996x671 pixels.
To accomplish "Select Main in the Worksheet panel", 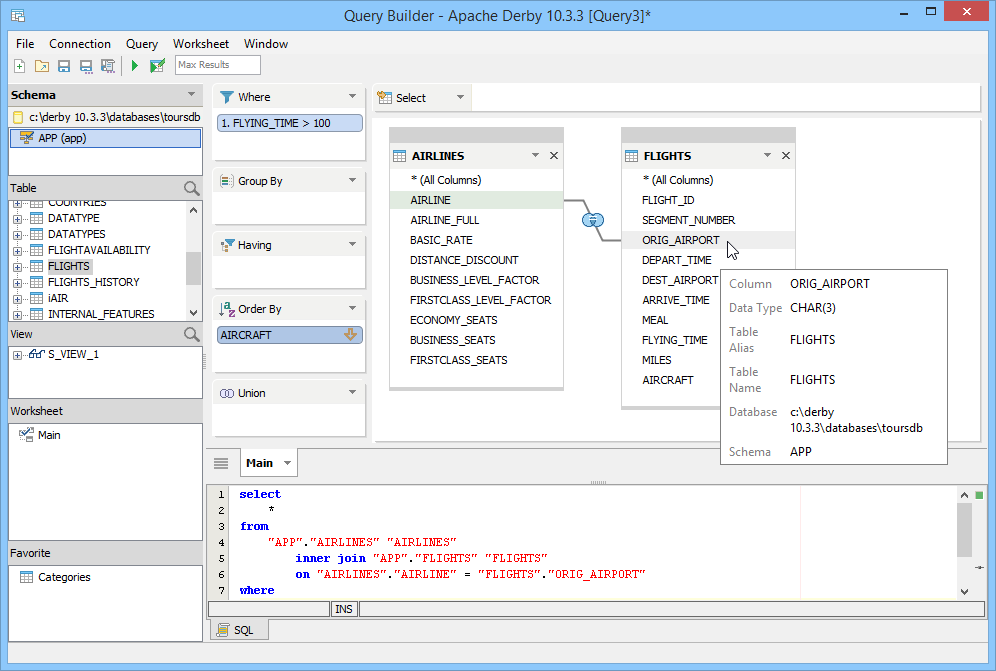I will pos(49,435).
